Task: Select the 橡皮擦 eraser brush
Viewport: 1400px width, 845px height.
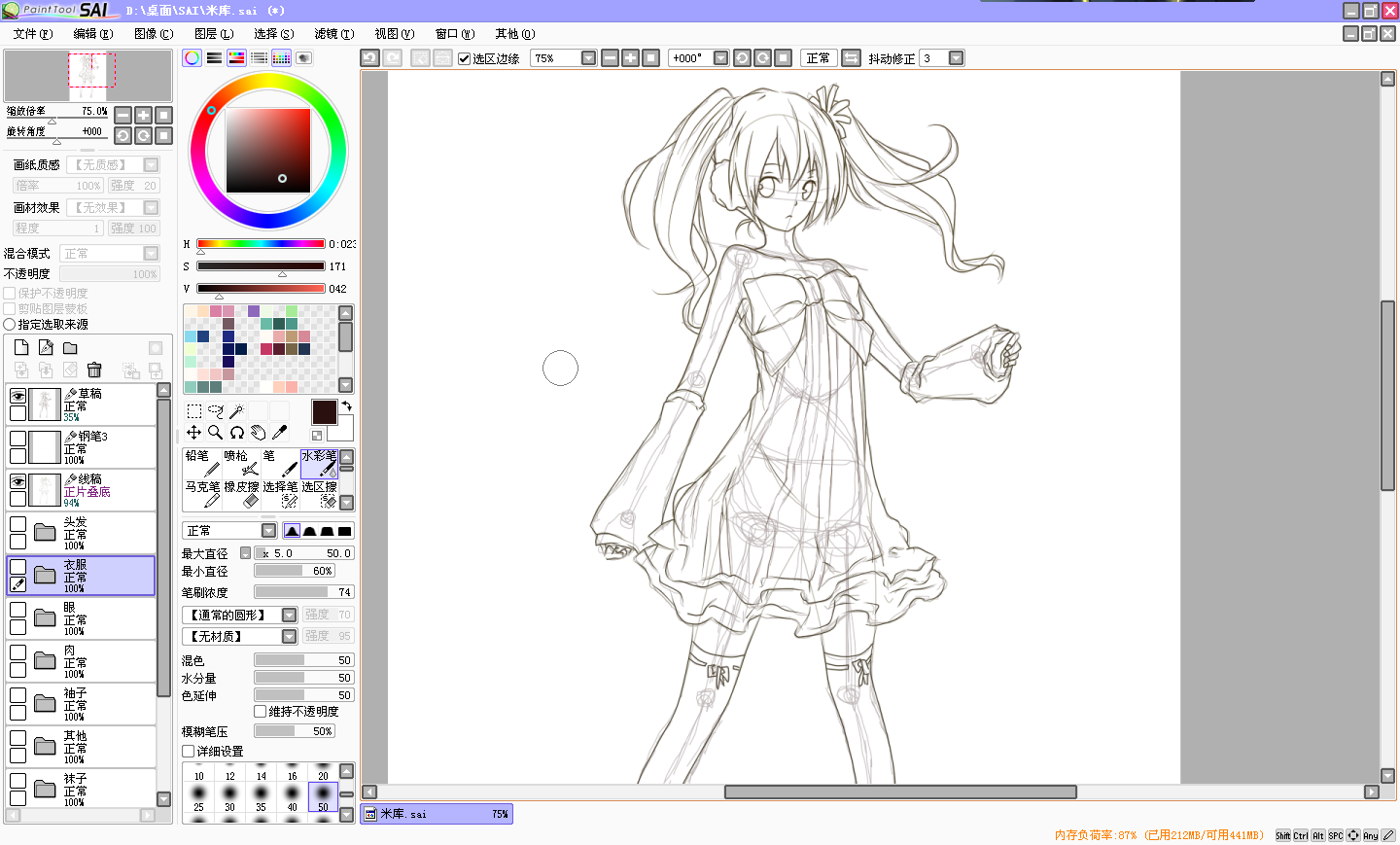Action: [241, 494]
